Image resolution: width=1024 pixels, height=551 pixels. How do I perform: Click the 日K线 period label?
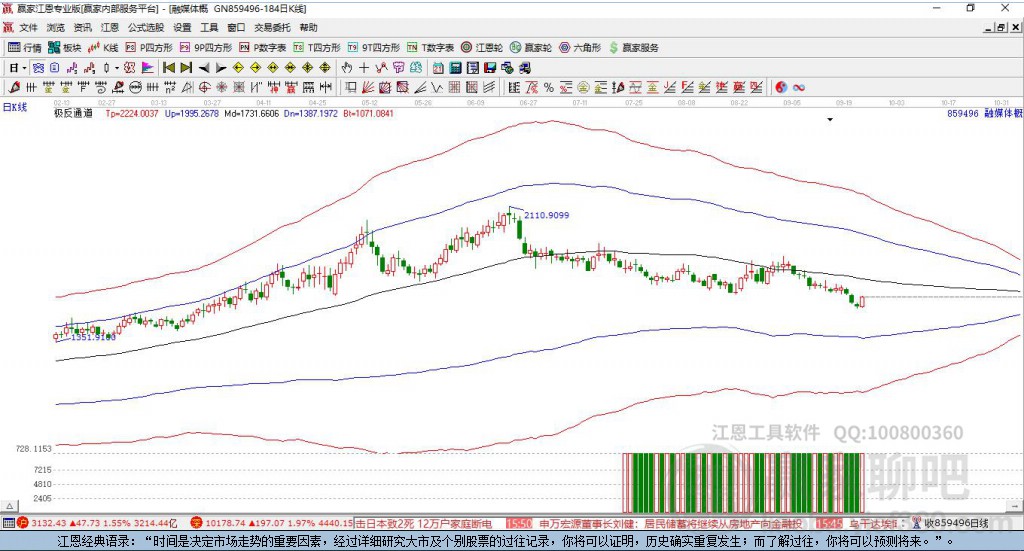click(15, 107)
